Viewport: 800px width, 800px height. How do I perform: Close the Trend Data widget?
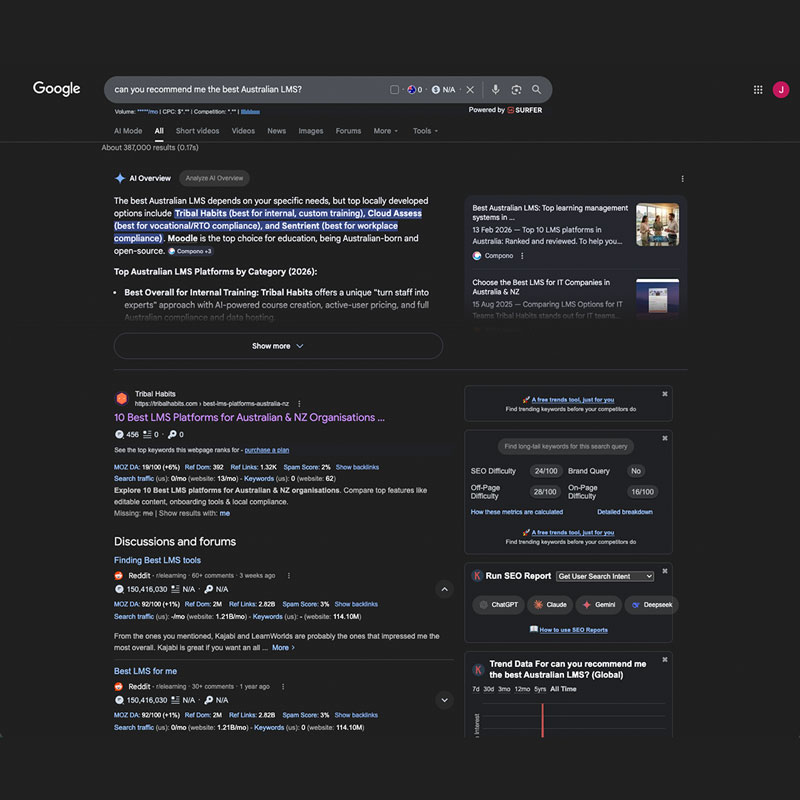pos(664,660)
